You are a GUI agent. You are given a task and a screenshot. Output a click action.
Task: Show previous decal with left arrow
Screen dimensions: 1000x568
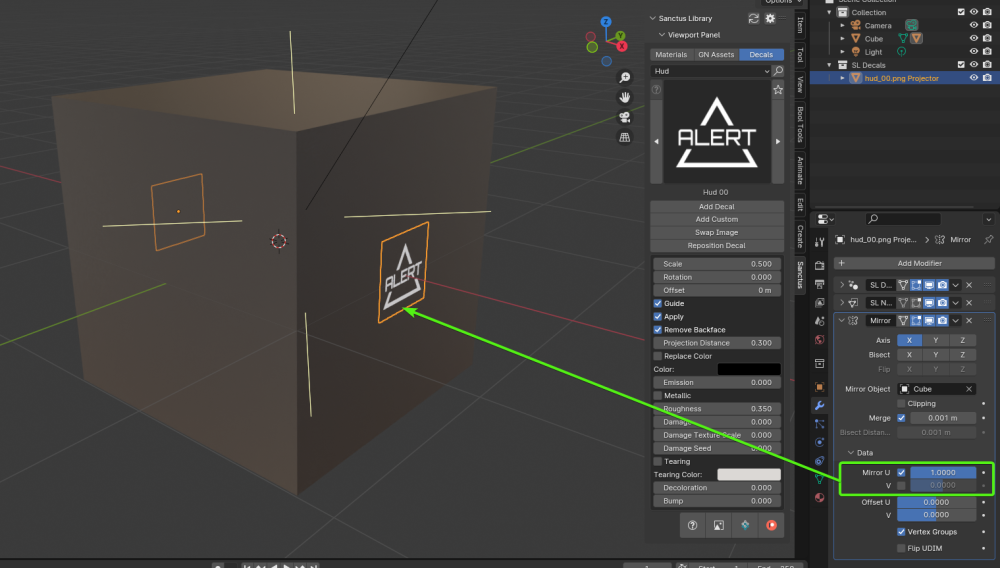656,142
